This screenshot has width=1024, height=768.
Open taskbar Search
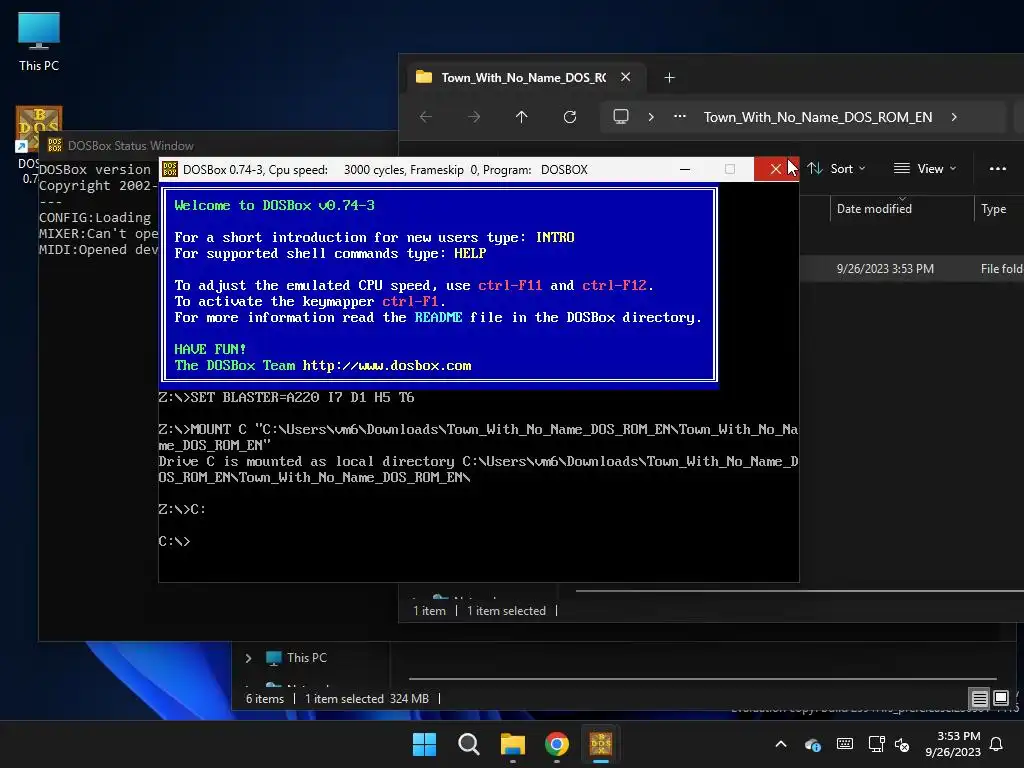[469, 744]
